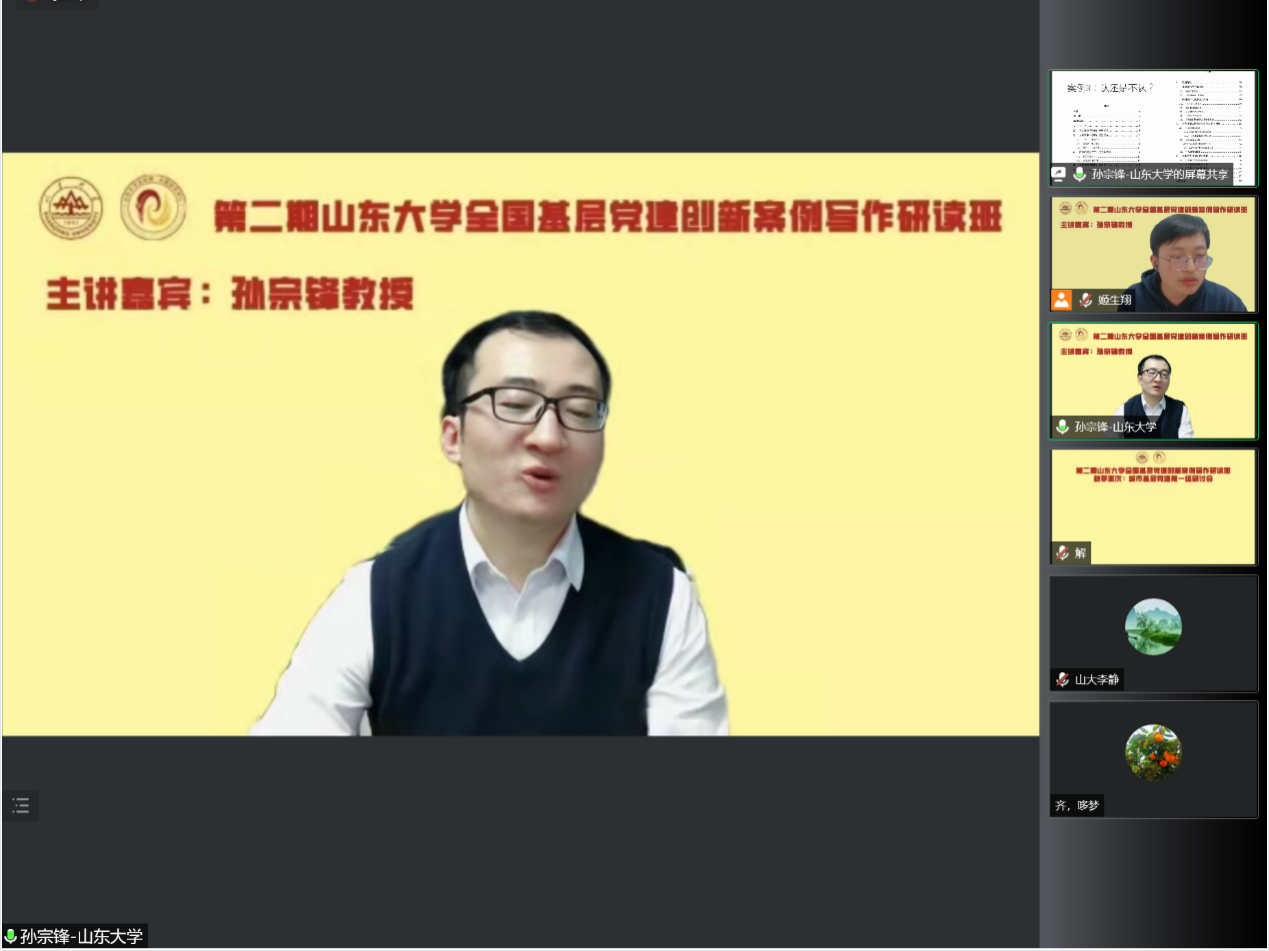Select participant 解's video thumbnail
The height and width of the screenshot is (951, 1269).
(1153, 507)
